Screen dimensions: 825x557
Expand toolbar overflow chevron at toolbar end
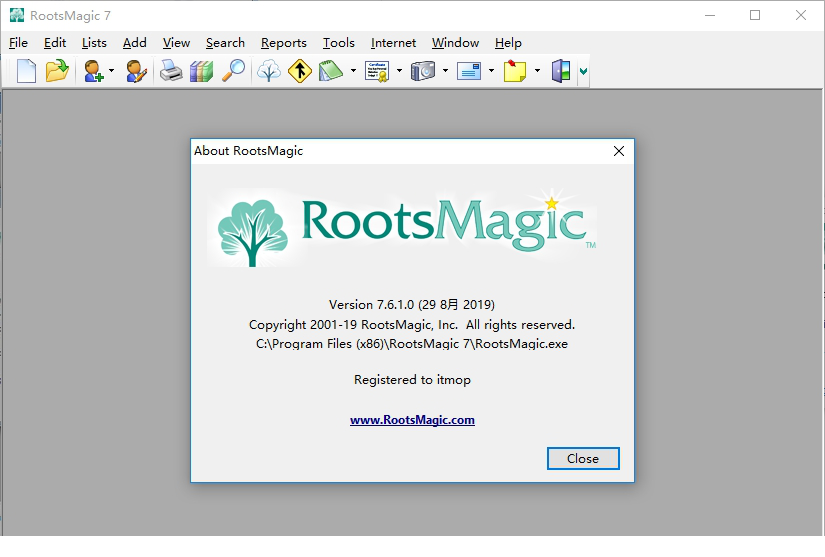pos(583,71)
